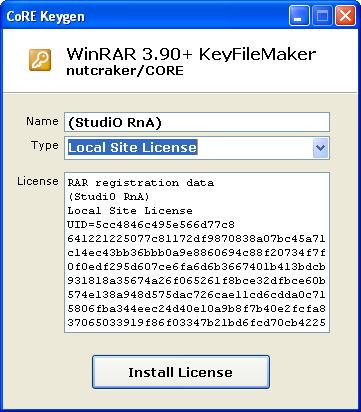Image resolution: width=361 pixels, height=412 pixels.
Task: Click the 'License' field label
Action: (38, 181)
